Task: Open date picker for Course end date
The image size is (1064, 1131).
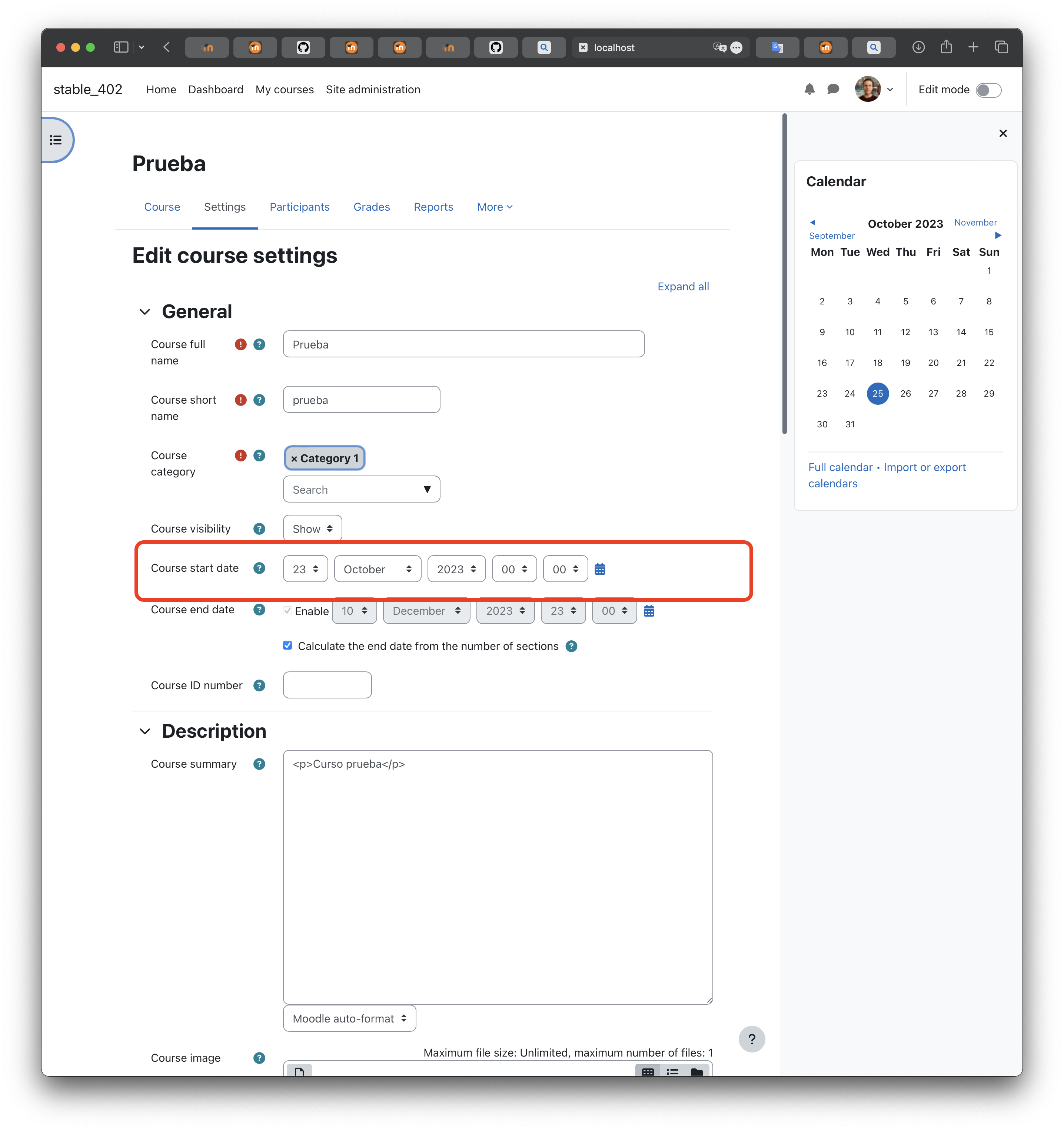Action: 649,610
